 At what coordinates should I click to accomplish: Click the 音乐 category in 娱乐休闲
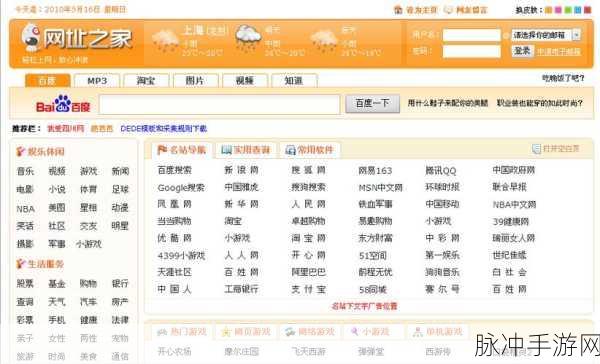click(x=25, y=171)
